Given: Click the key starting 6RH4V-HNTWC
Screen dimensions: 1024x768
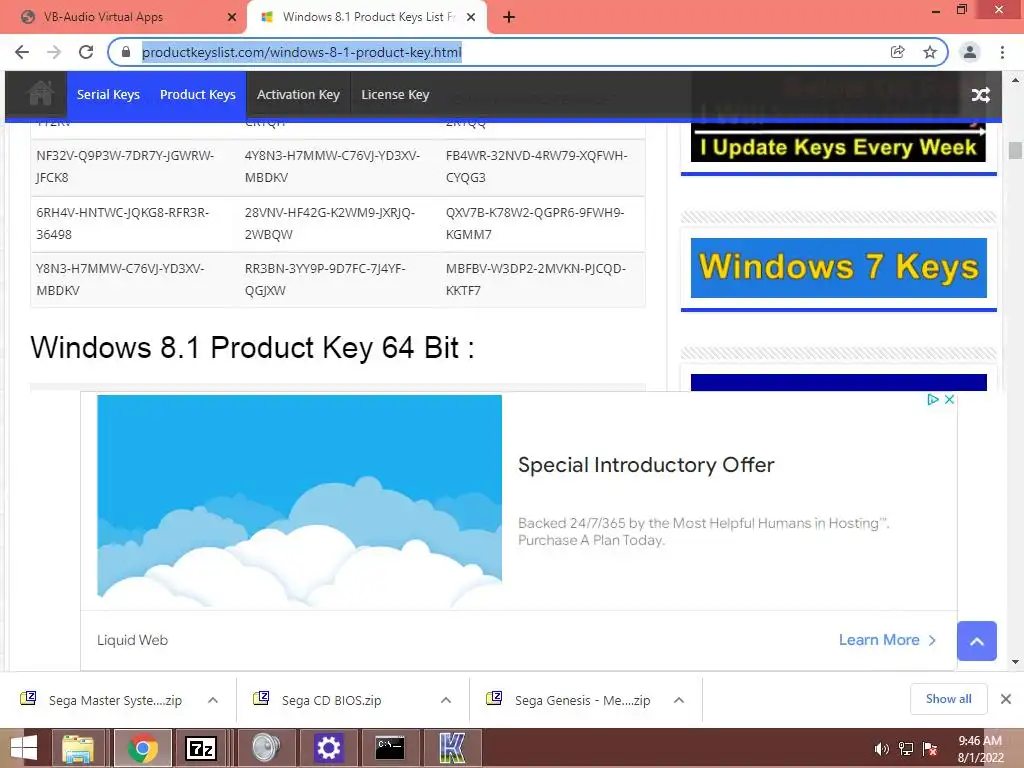Looking at the screenshot, I should (x=122, y=223).
